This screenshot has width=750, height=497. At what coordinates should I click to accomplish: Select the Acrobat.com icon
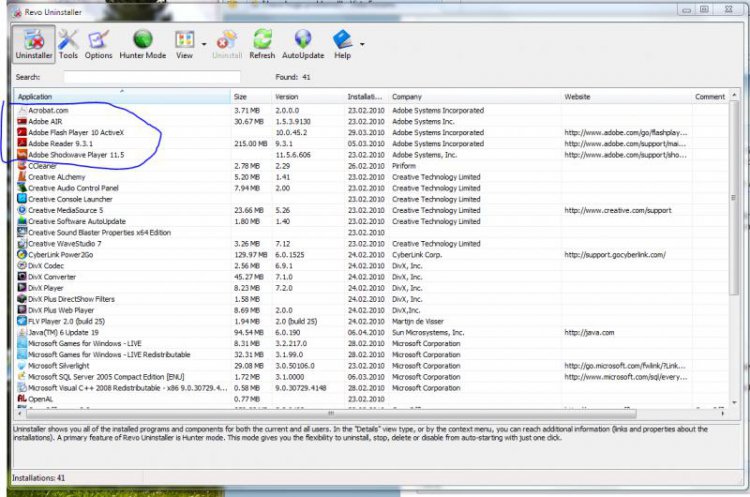22,110
